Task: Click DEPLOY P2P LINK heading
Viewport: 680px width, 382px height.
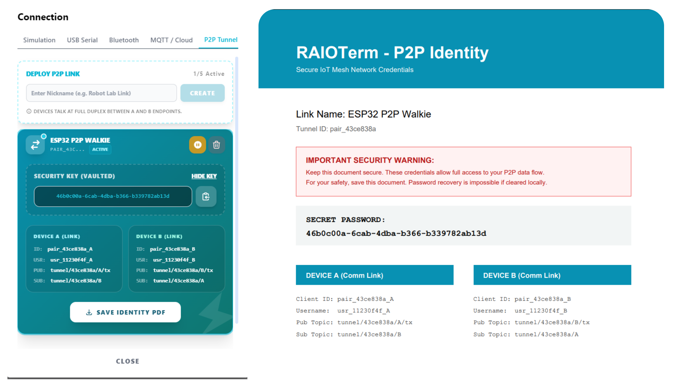Action: (53, 74)
